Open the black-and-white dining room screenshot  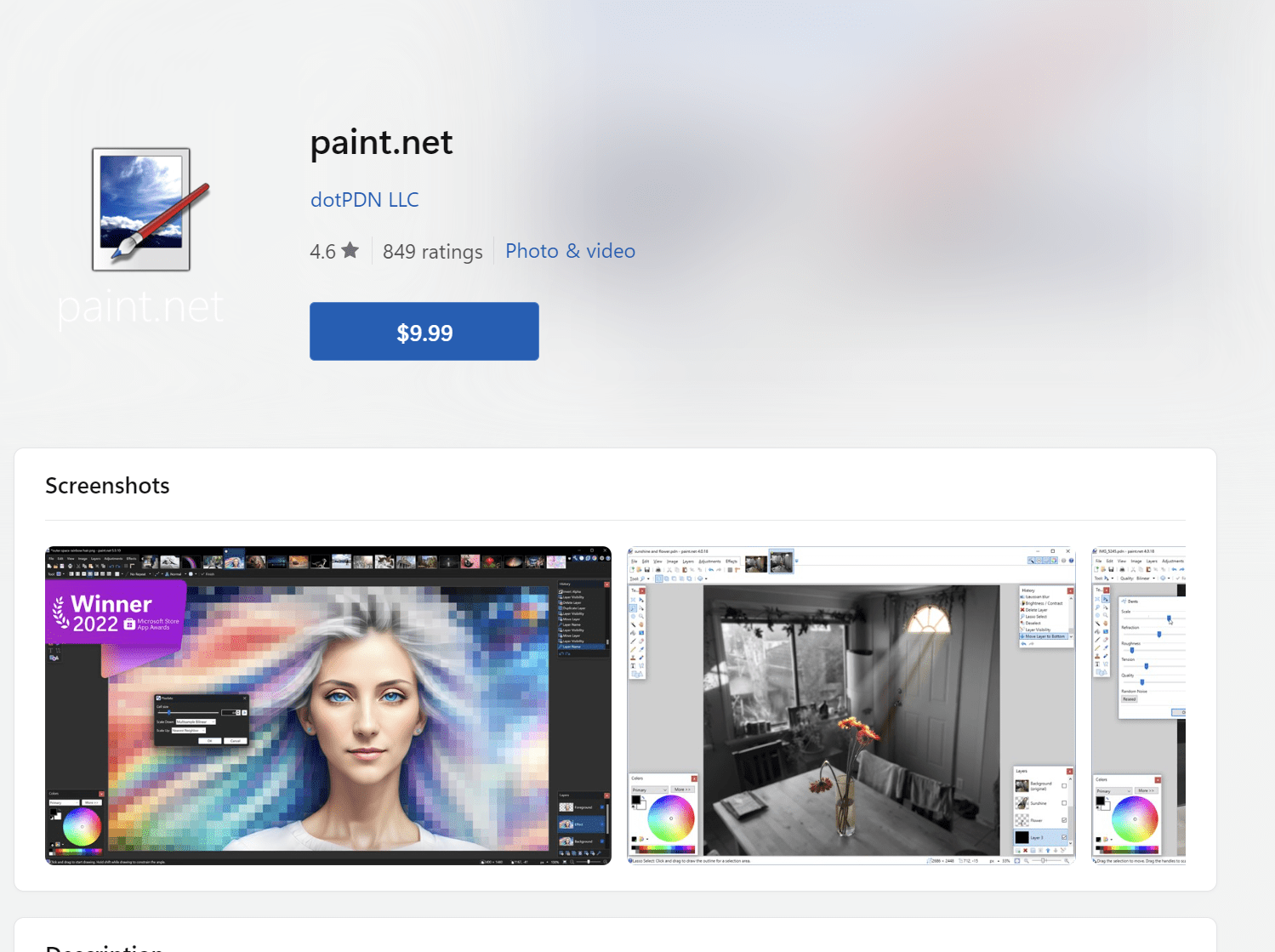click(x=851, y=705)
